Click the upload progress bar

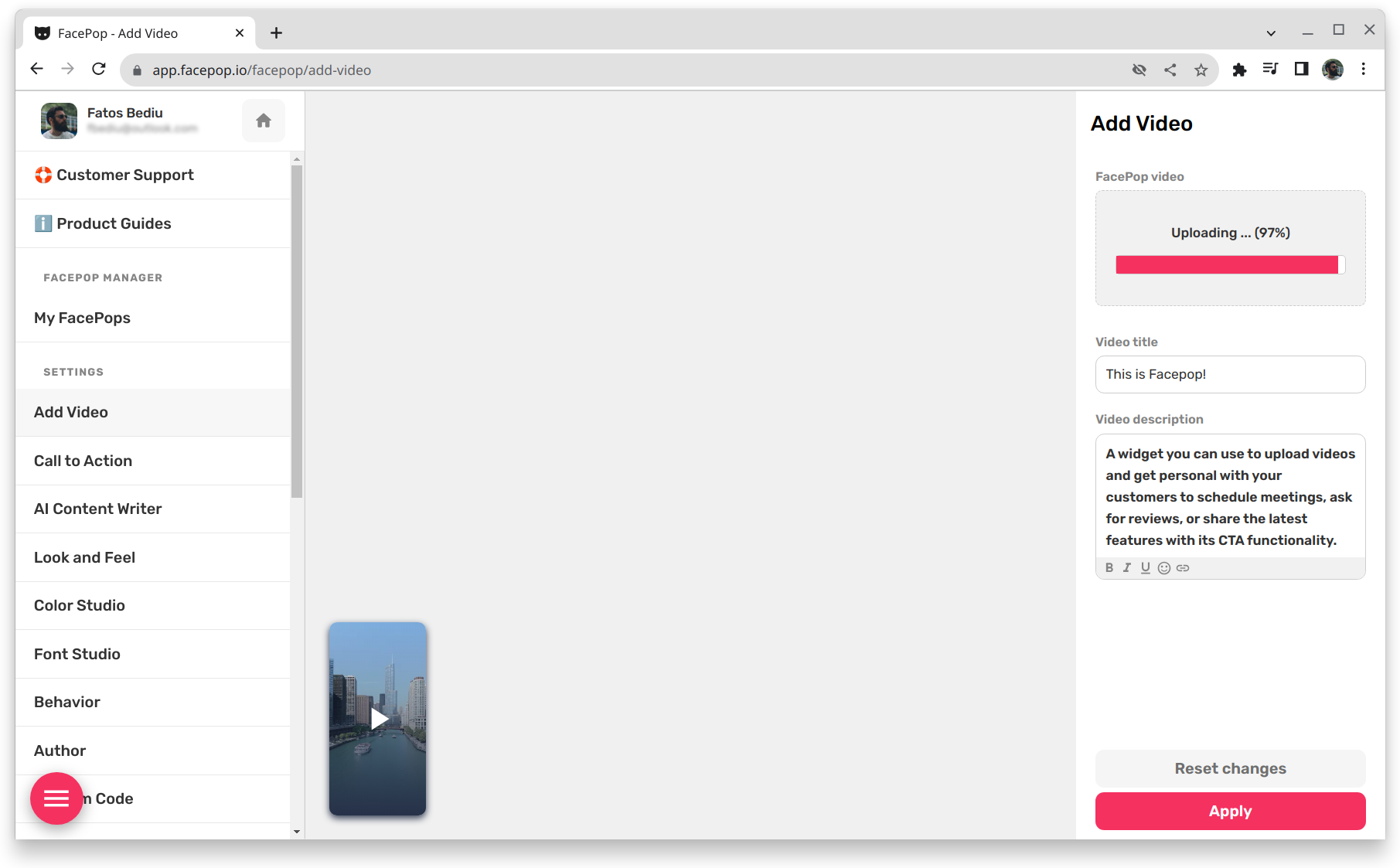coord(1230,265)
